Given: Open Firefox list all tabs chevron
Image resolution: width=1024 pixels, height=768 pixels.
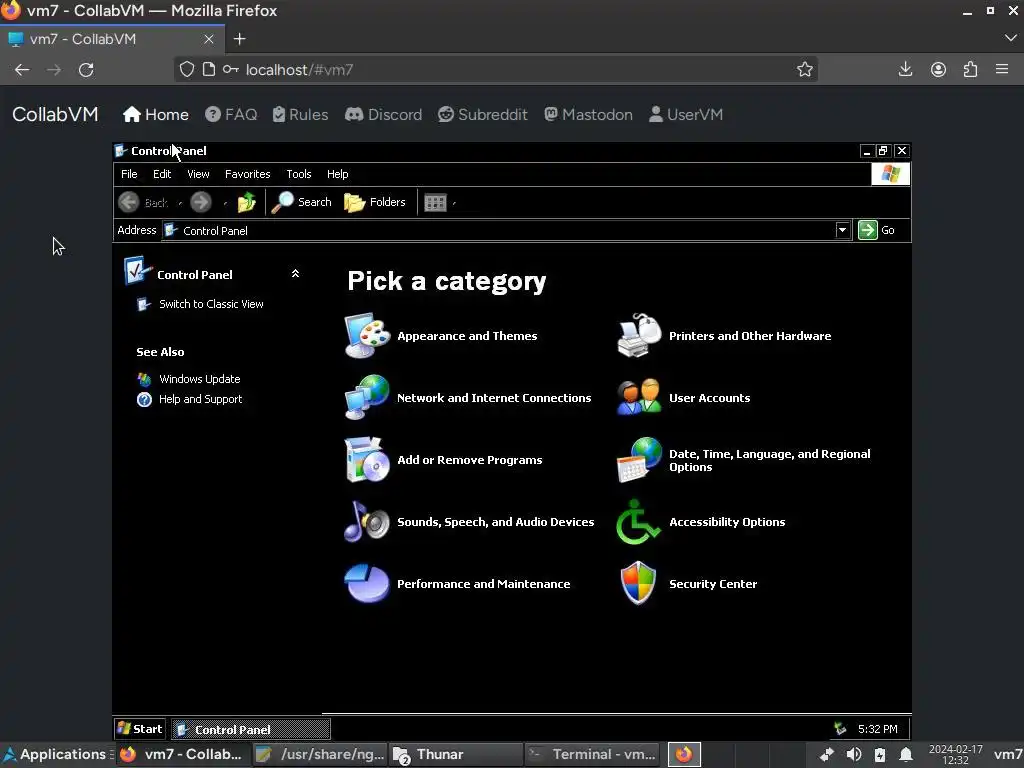Looking at the screenshot, I should pos(1010,39).
